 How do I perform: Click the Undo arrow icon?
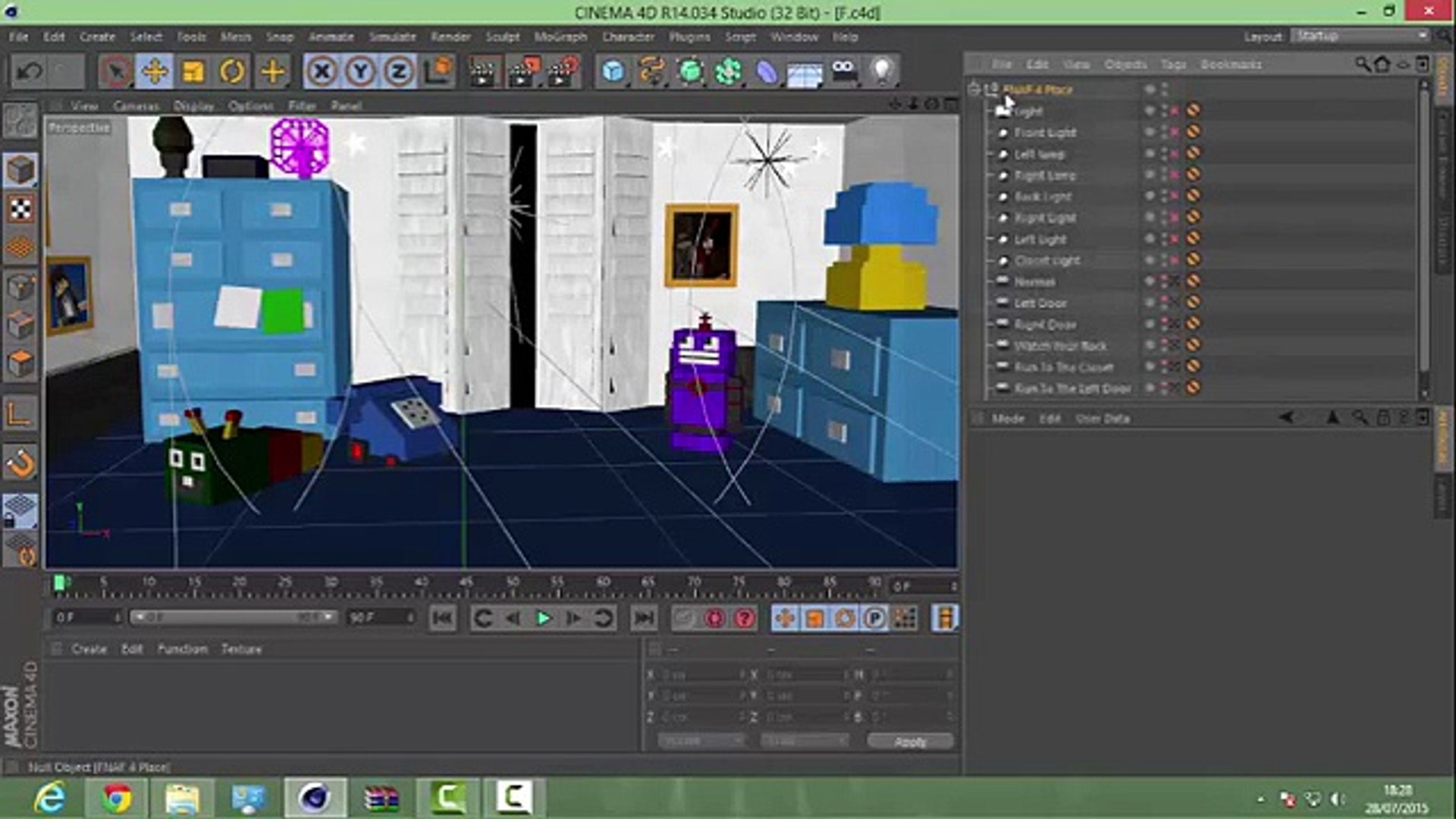[x=30, y=72]
